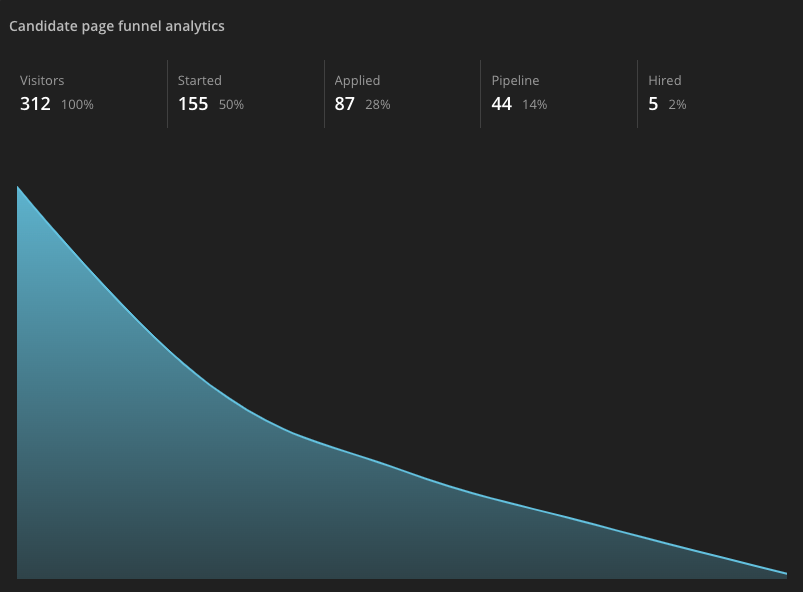The height and width of the screenshot is (592, 803).
Task: Click the 50% started percentage
Action: point(231,105)
